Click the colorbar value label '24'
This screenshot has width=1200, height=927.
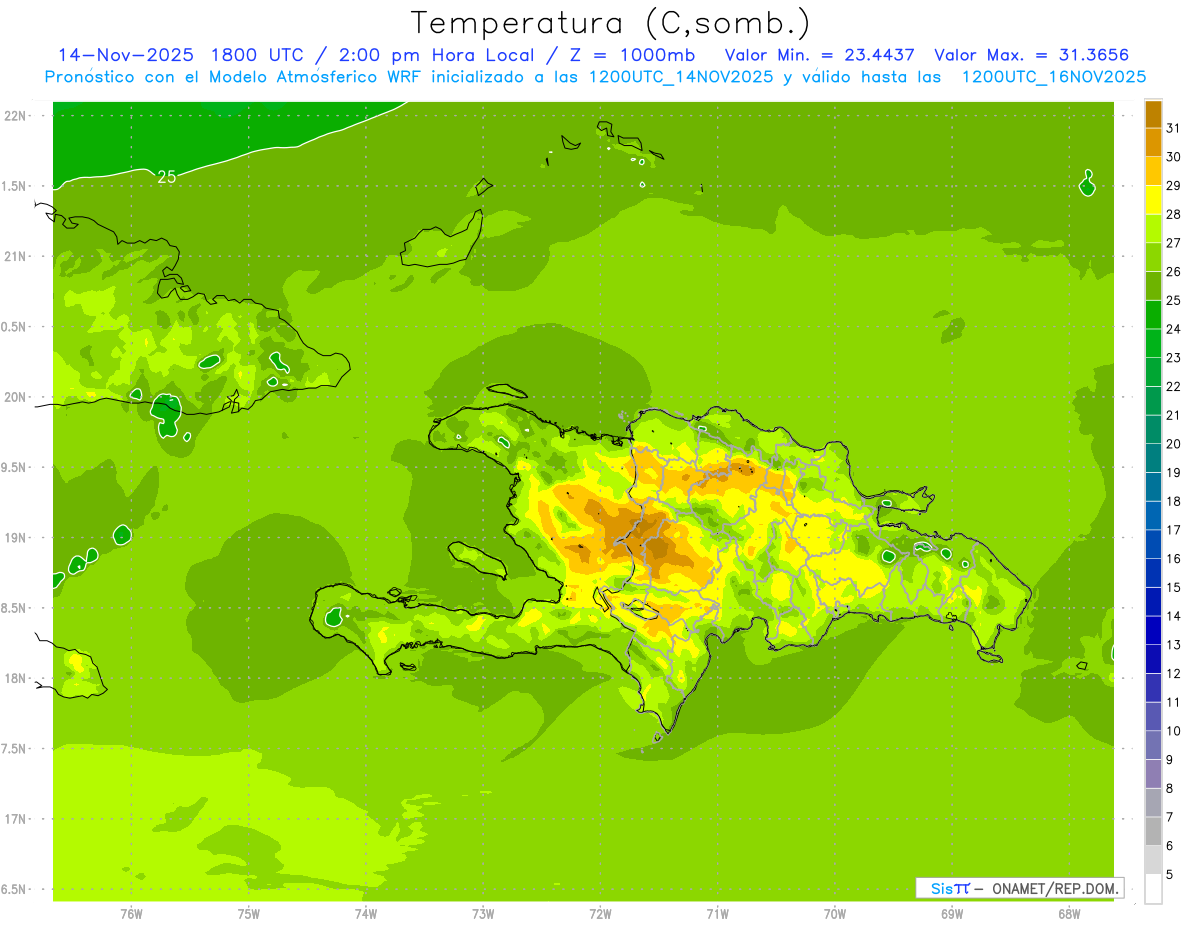[x=1174, y=329]
